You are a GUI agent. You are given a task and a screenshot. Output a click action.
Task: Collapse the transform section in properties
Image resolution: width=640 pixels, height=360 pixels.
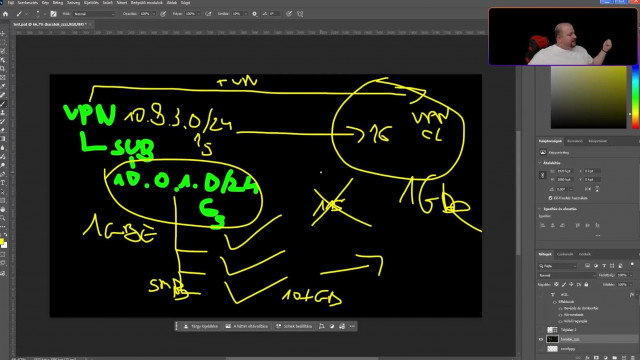click(x=540, y=163)
